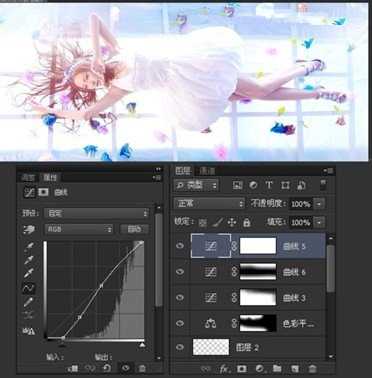The height and width of the screenshot is (378, 372).
Task: Click lock transparent pixels icon
Action: pos(203,223)
